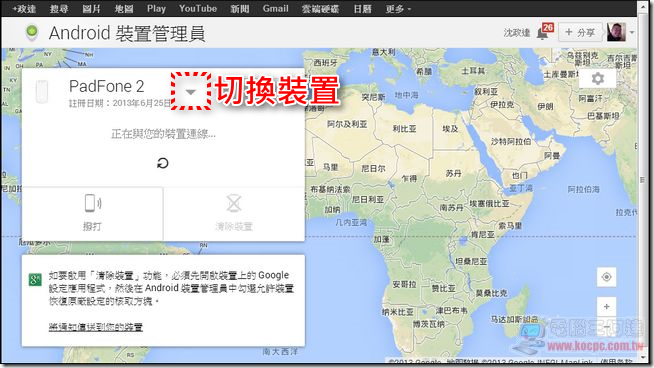The height and width of the screenshot is (368, 654).
Task: Open the PadFone 2 device switch dropdown
Action: tap(191, 92)
